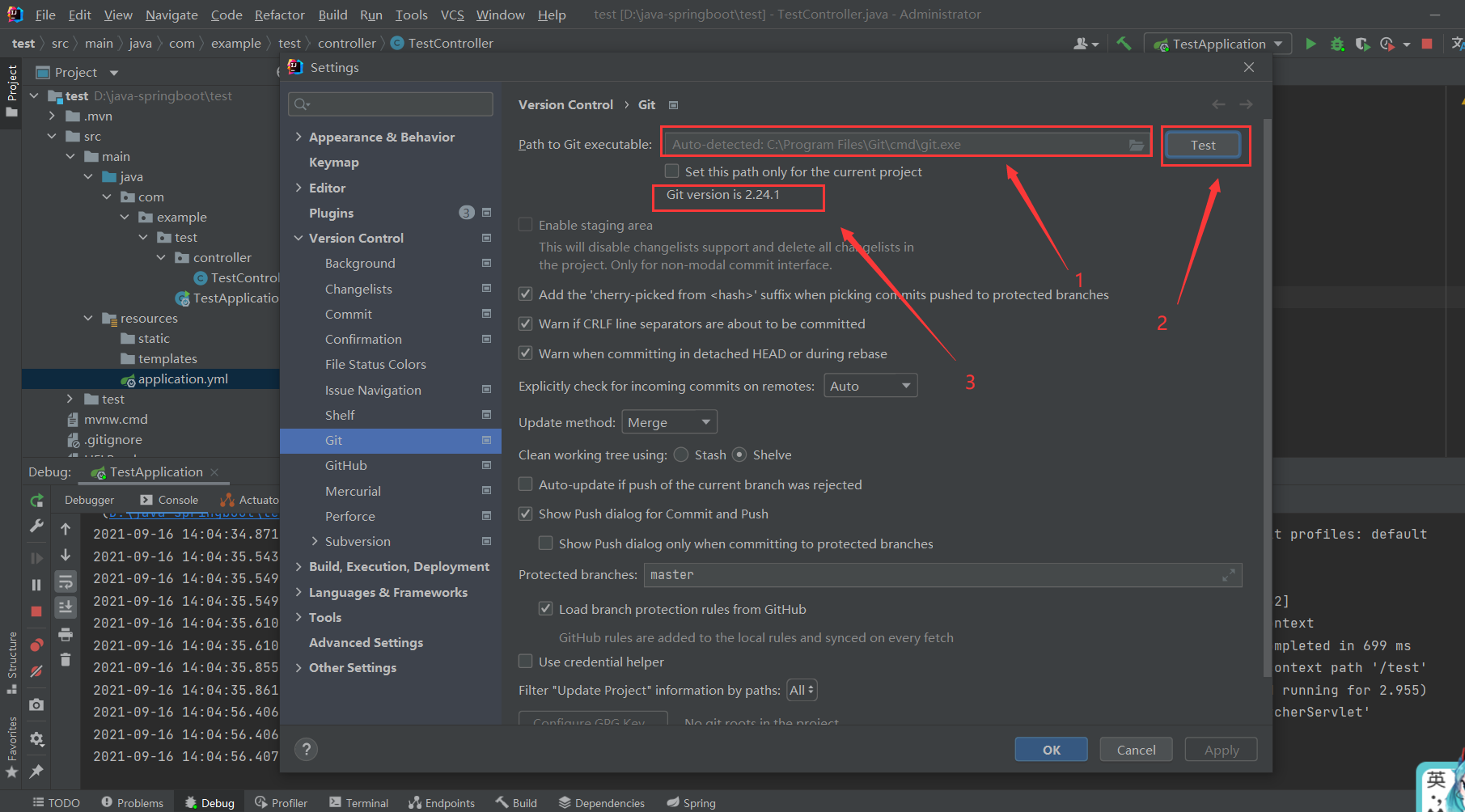Image resolution: width=1465 pixels, height=812 pixels.
Task: Switch to Console tab in Debug
Action: coord(169,500)
